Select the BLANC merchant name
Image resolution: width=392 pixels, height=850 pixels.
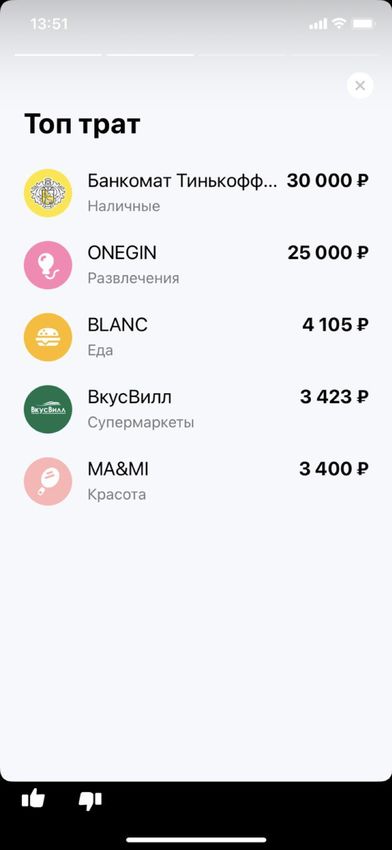118,325
